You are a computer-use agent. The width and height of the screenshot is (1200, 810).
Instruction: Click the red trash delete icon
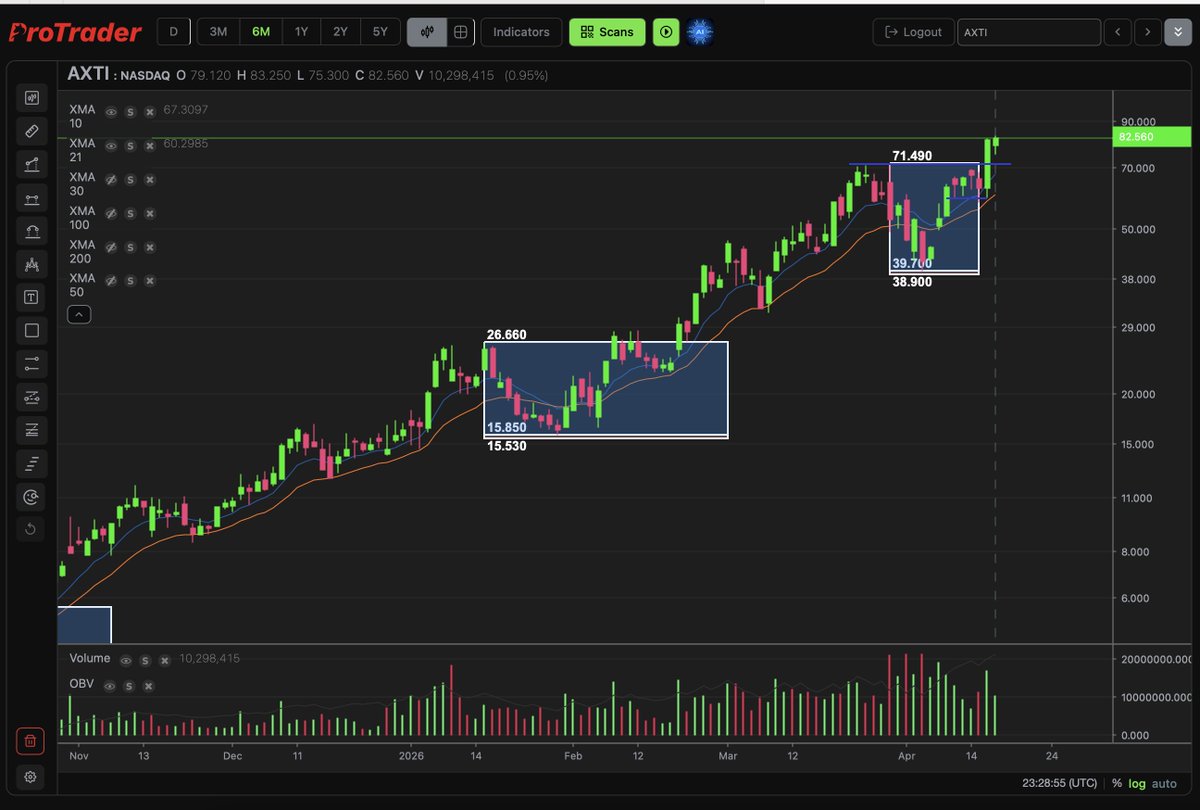(x=30, y=741)
